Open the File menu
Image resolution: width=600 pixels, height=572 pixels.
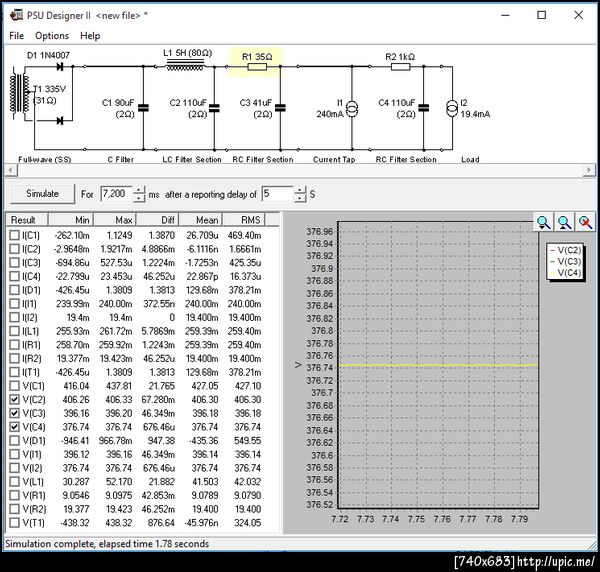pos(16,36)
